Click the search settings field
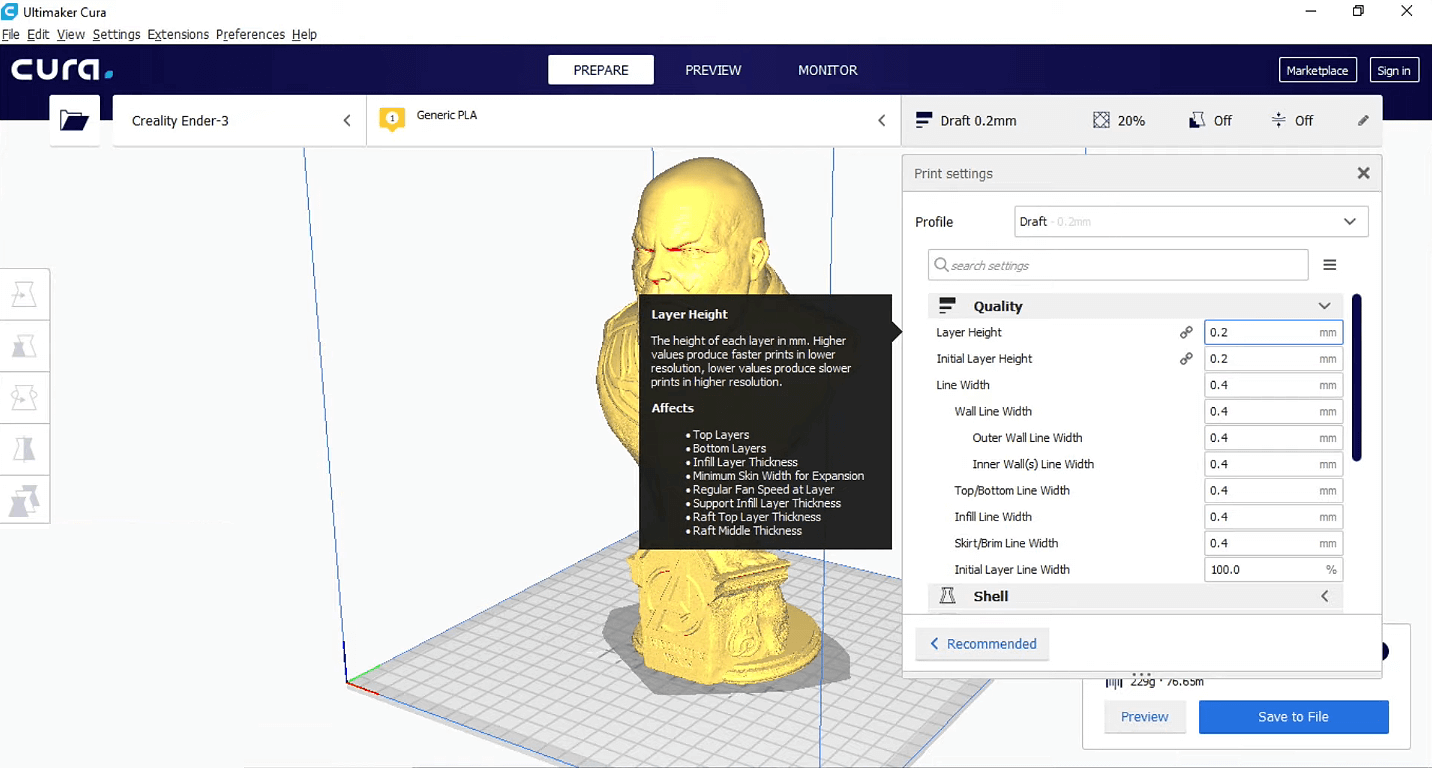Viewport: 1432px width, 768px height. [x=1118, y=265]
